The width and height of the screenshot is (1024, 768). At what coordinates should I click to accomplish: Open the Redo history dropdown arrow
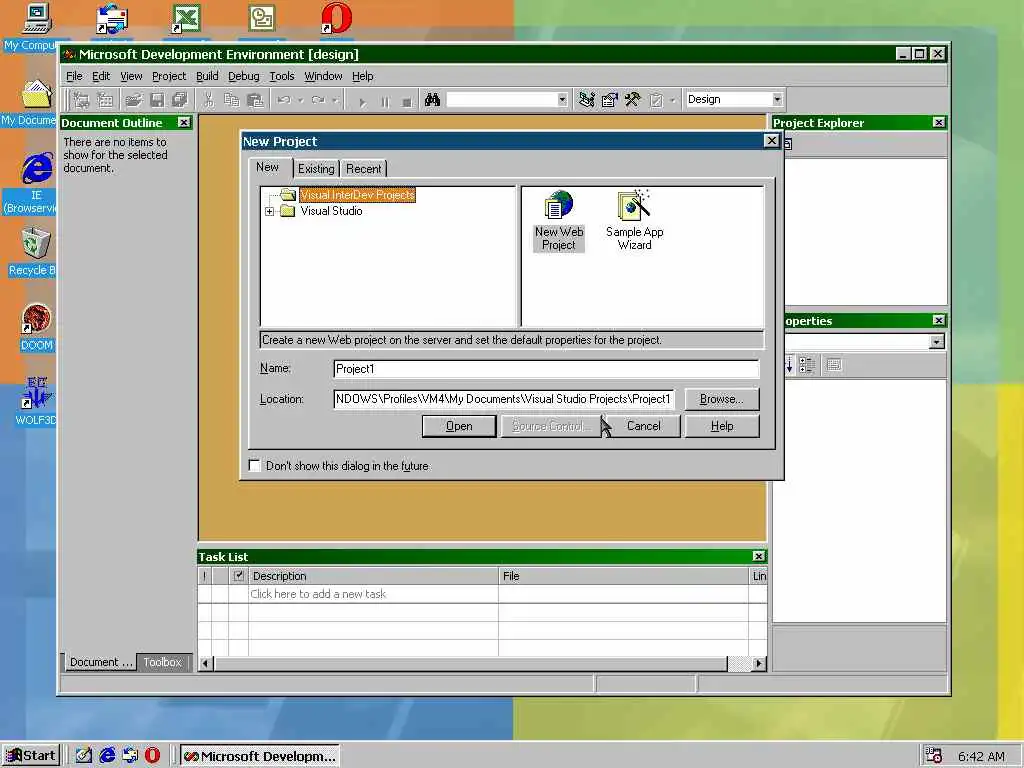pyautogui.click(x=334, y=101)
